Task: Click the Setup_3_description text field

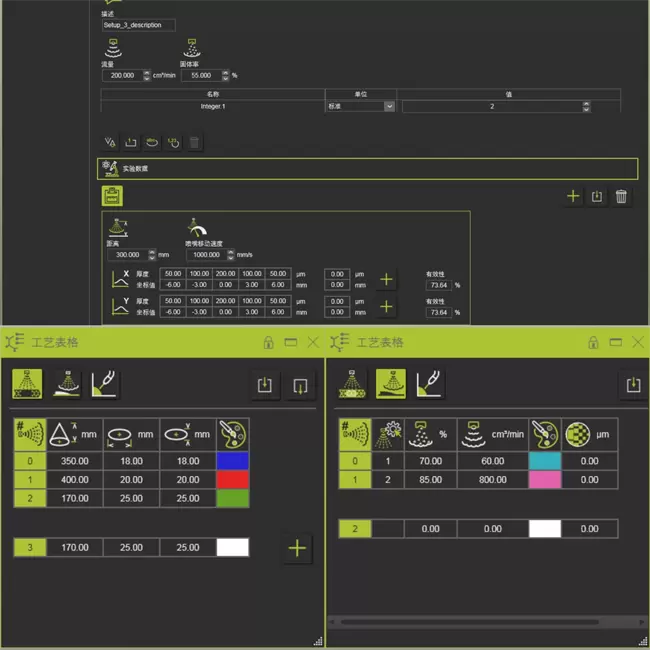Action: [x=138, y=25]
